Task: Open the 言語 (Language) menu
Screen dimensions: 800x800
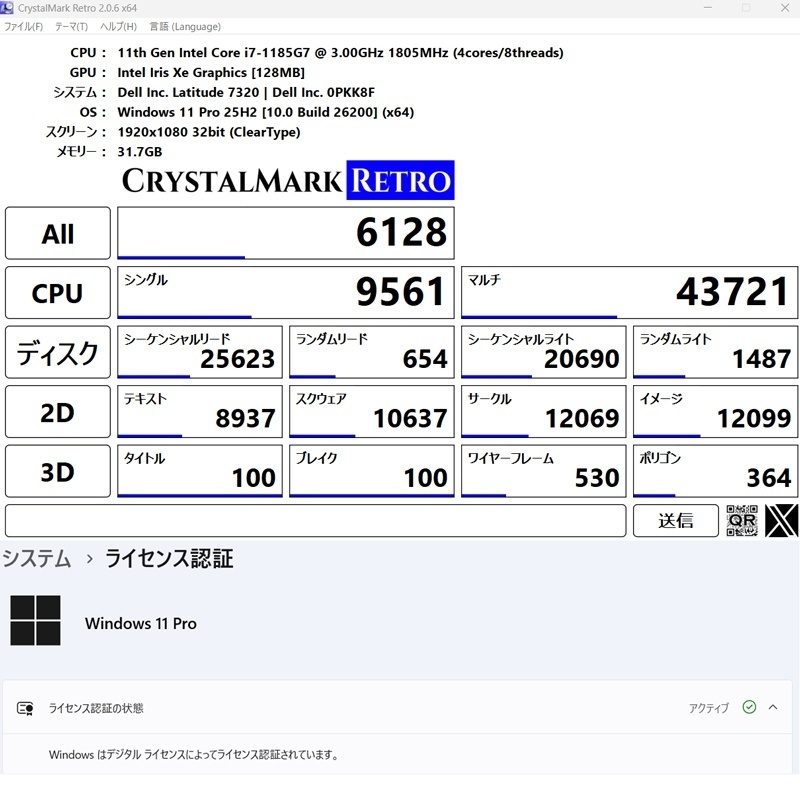Action: 185,27
